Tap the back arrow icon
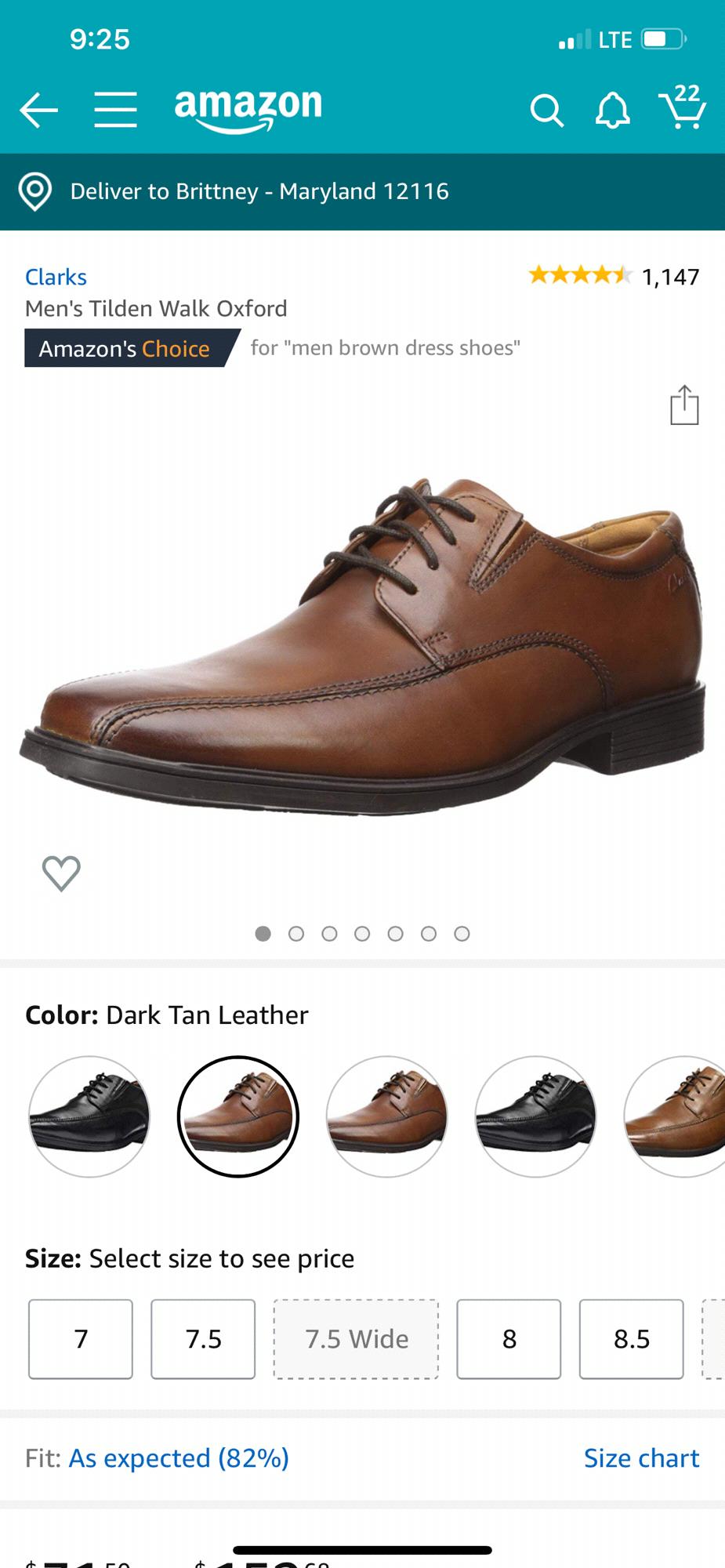The width and height of the screenshot is (725, 1568). [39, 110]
